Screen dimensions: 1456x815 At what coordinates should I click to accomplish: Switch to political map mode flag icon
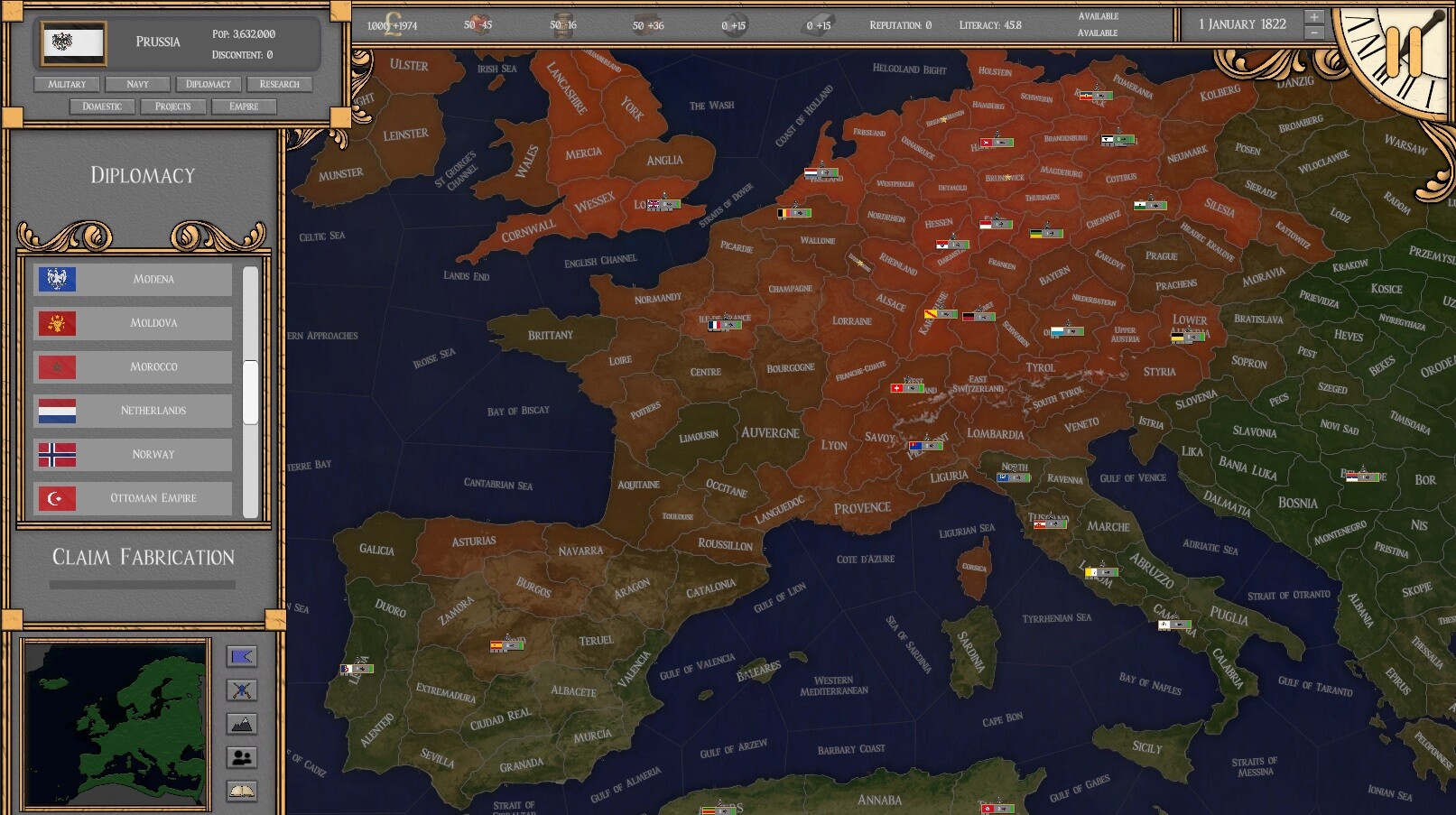[x=241, y=657]
